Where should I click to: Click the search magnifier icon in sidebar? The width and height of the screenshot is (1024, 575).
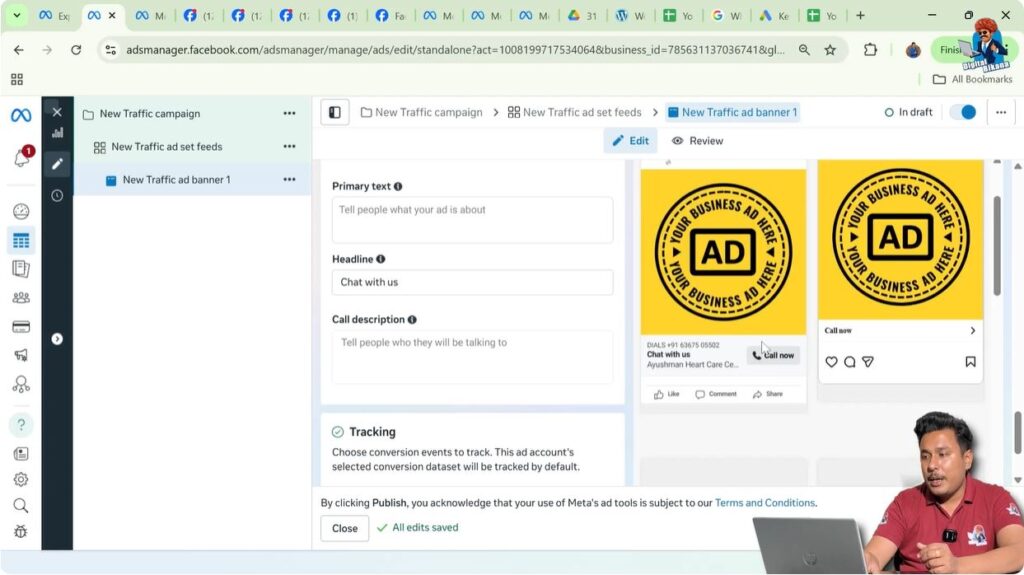coord(20,506)
